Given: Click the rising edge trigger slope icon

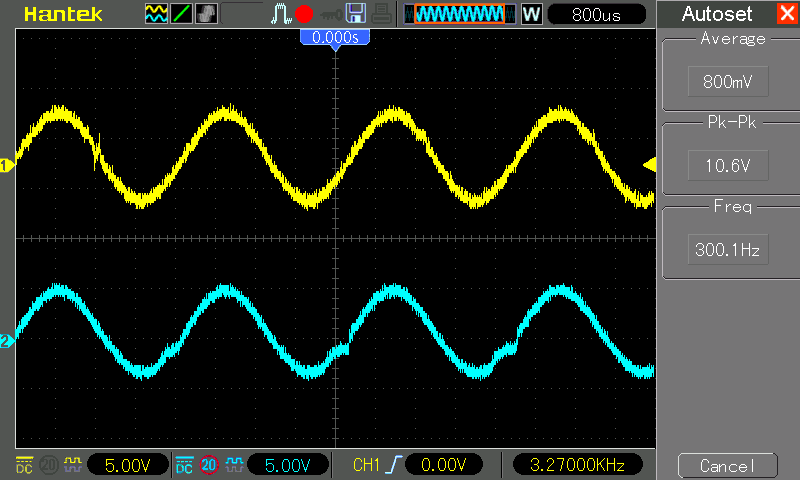Looking at the screenshot, I should click(394, 465).
